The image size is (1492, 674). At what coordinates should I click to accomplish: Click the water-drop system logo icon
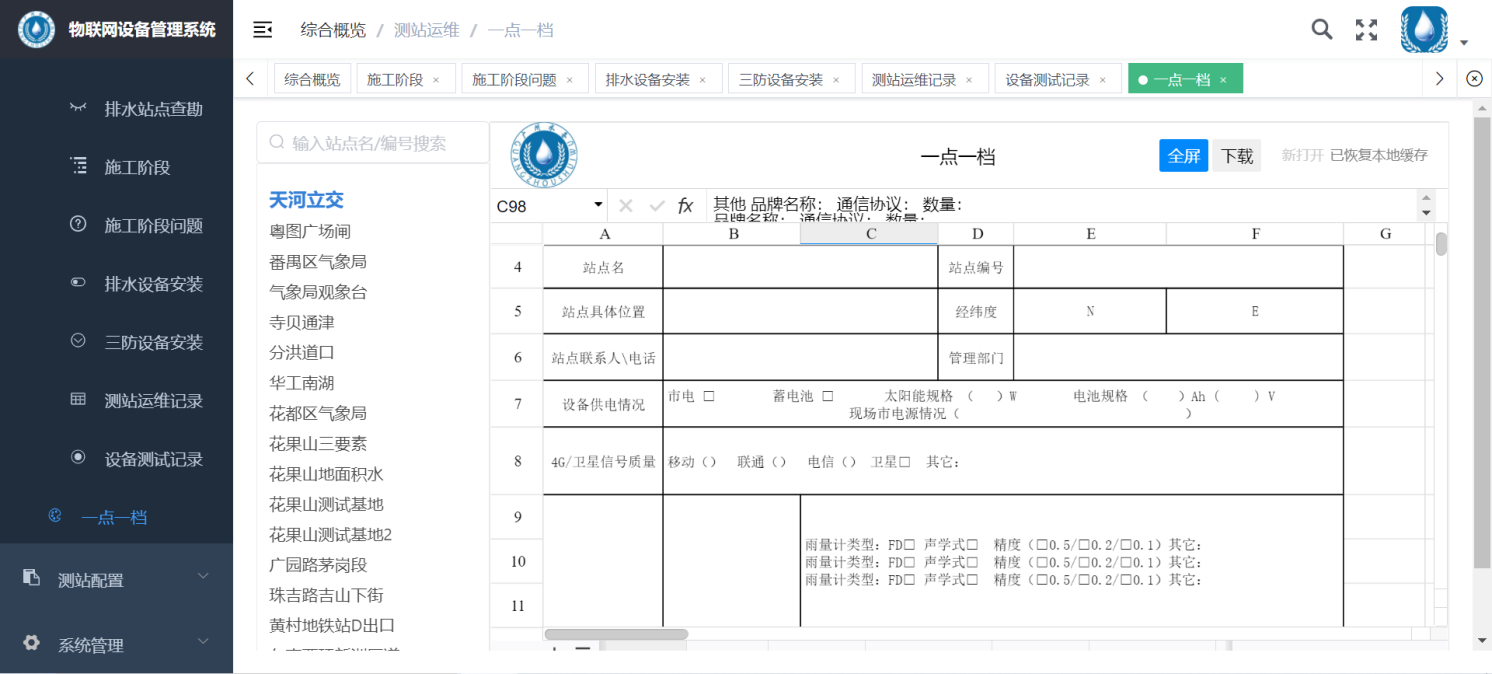point(36,29)
